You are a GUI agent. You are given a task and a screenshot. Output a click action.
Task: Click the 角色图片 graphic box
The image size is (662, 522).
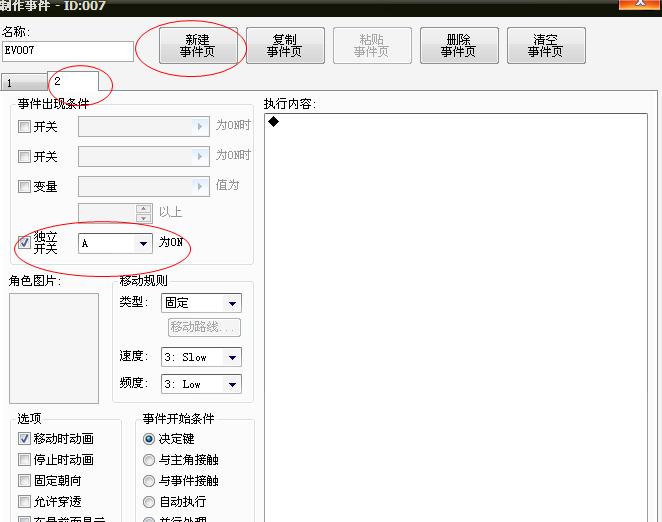click(54, 348)
